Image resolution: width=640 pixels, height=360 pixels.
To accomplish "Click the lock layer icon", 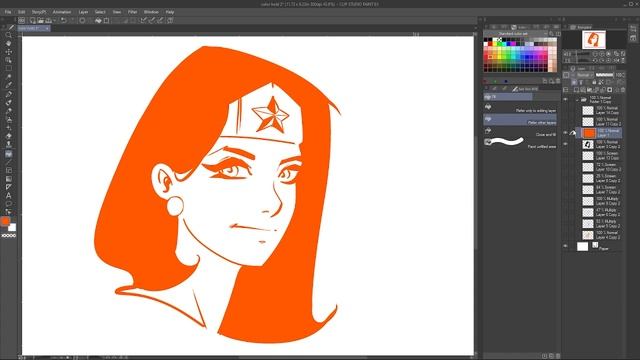I will pyautogui.click(x=594, y=82).
